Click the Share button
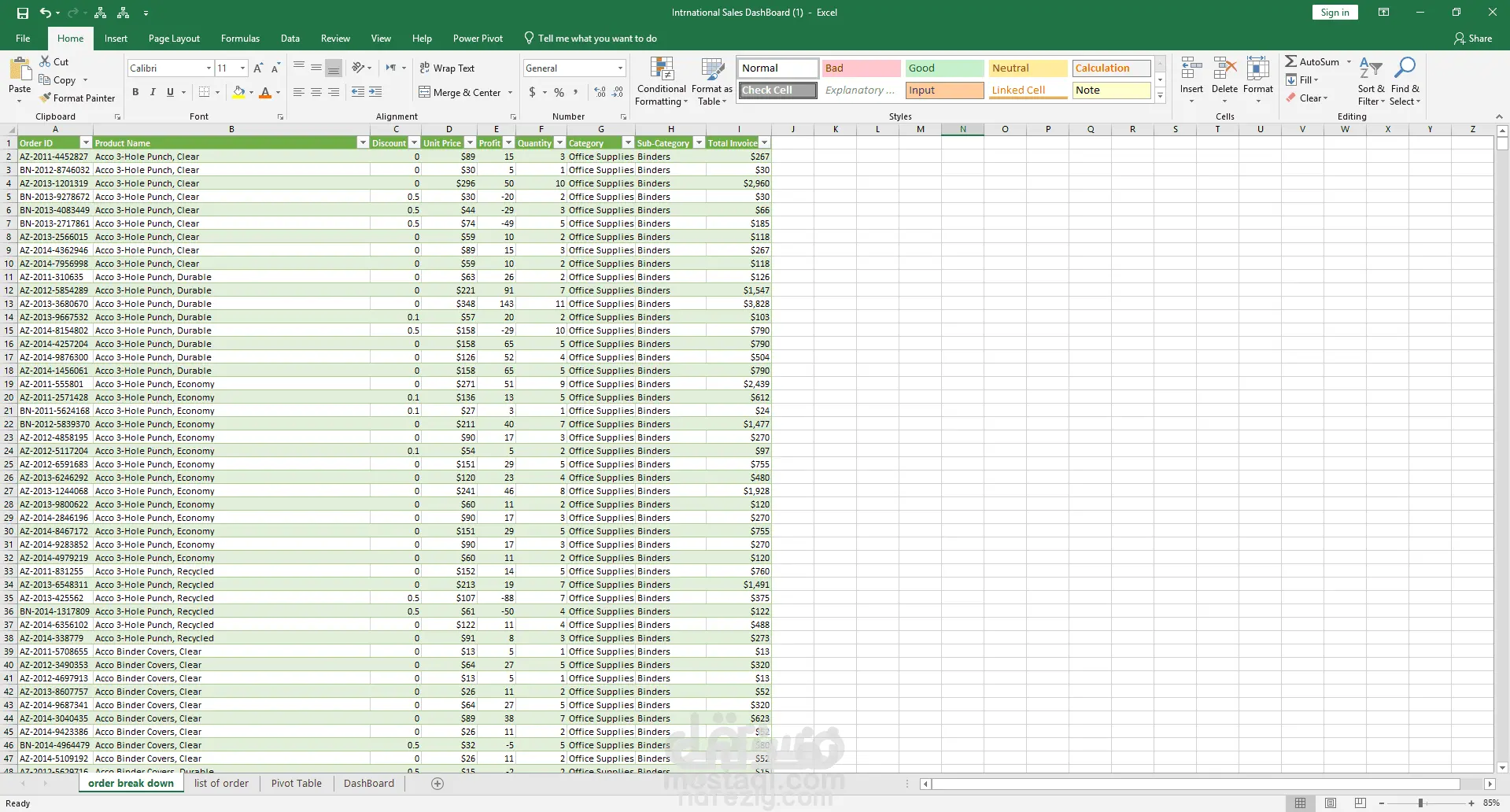Image resolution: width=1510 pixels, height=812 pixels. 1472,38
